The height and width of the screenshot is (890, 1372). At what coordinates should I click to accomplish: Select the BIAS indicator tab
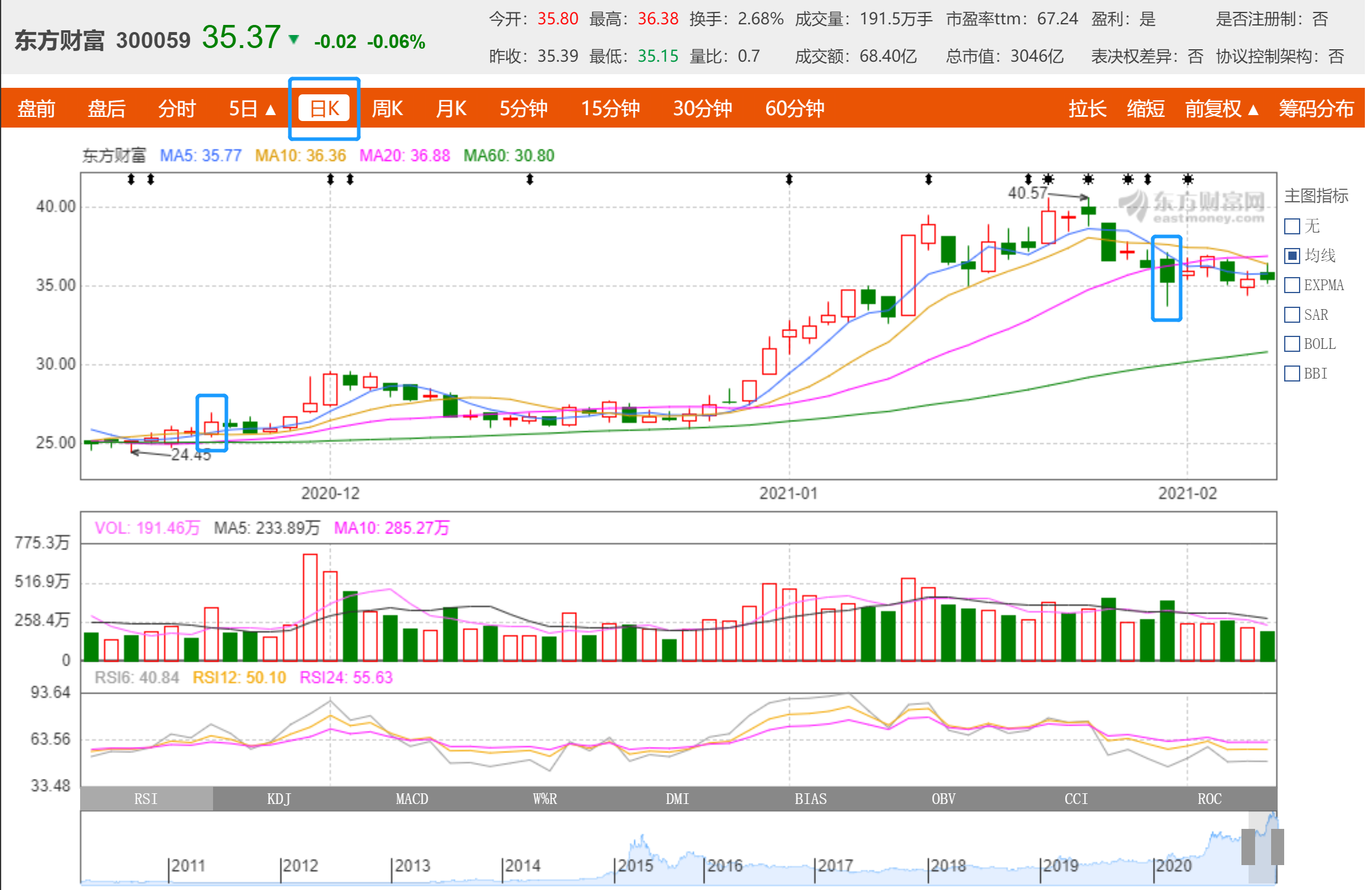click(811, 799)
